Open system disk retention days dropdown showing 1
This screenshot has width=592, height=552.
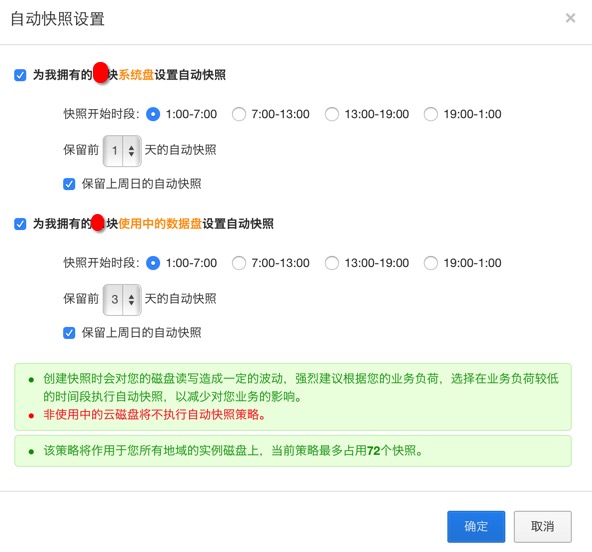tap(122, 151)
